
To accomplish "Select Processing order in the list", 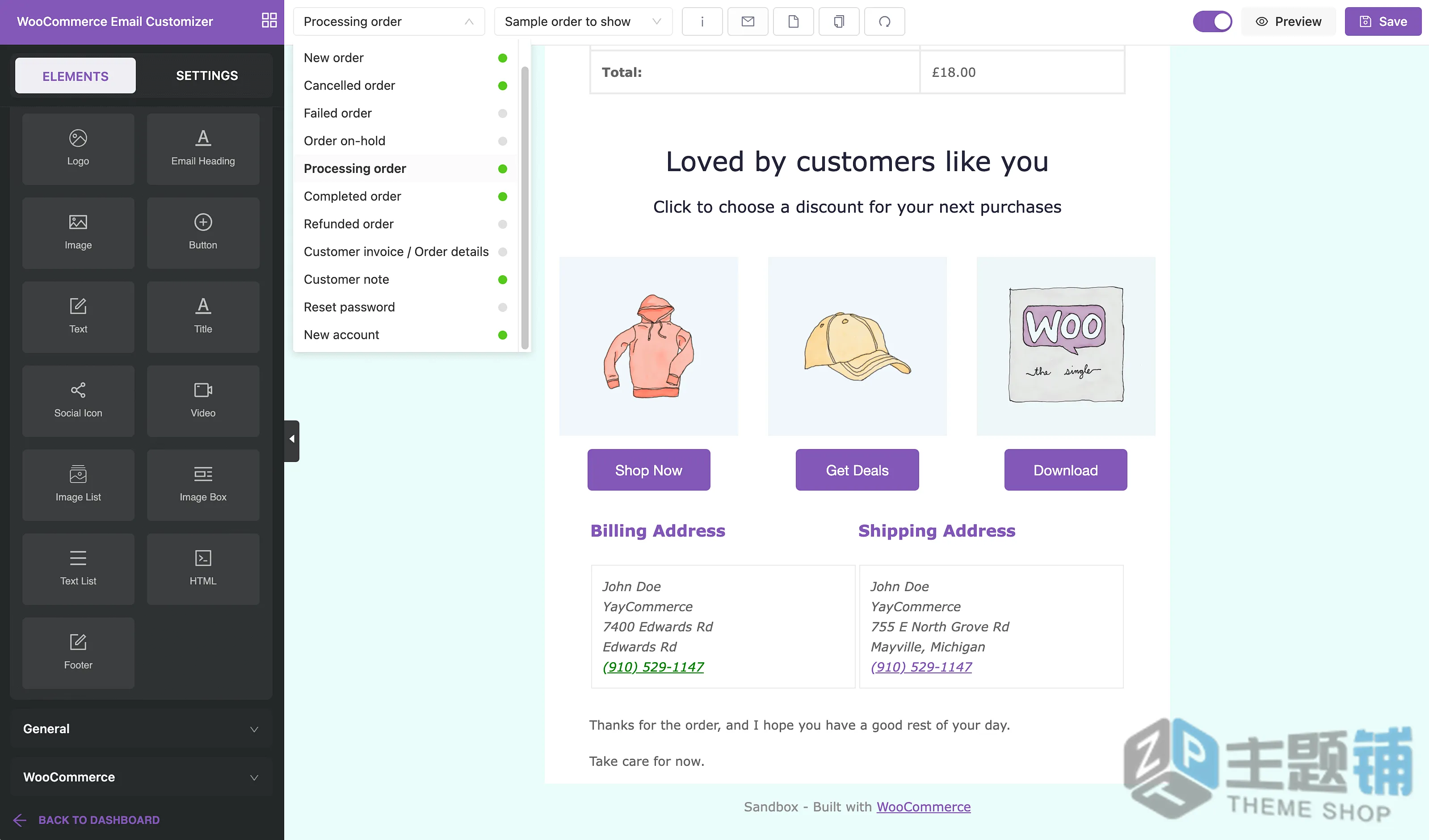I will [x=405, y=169].
